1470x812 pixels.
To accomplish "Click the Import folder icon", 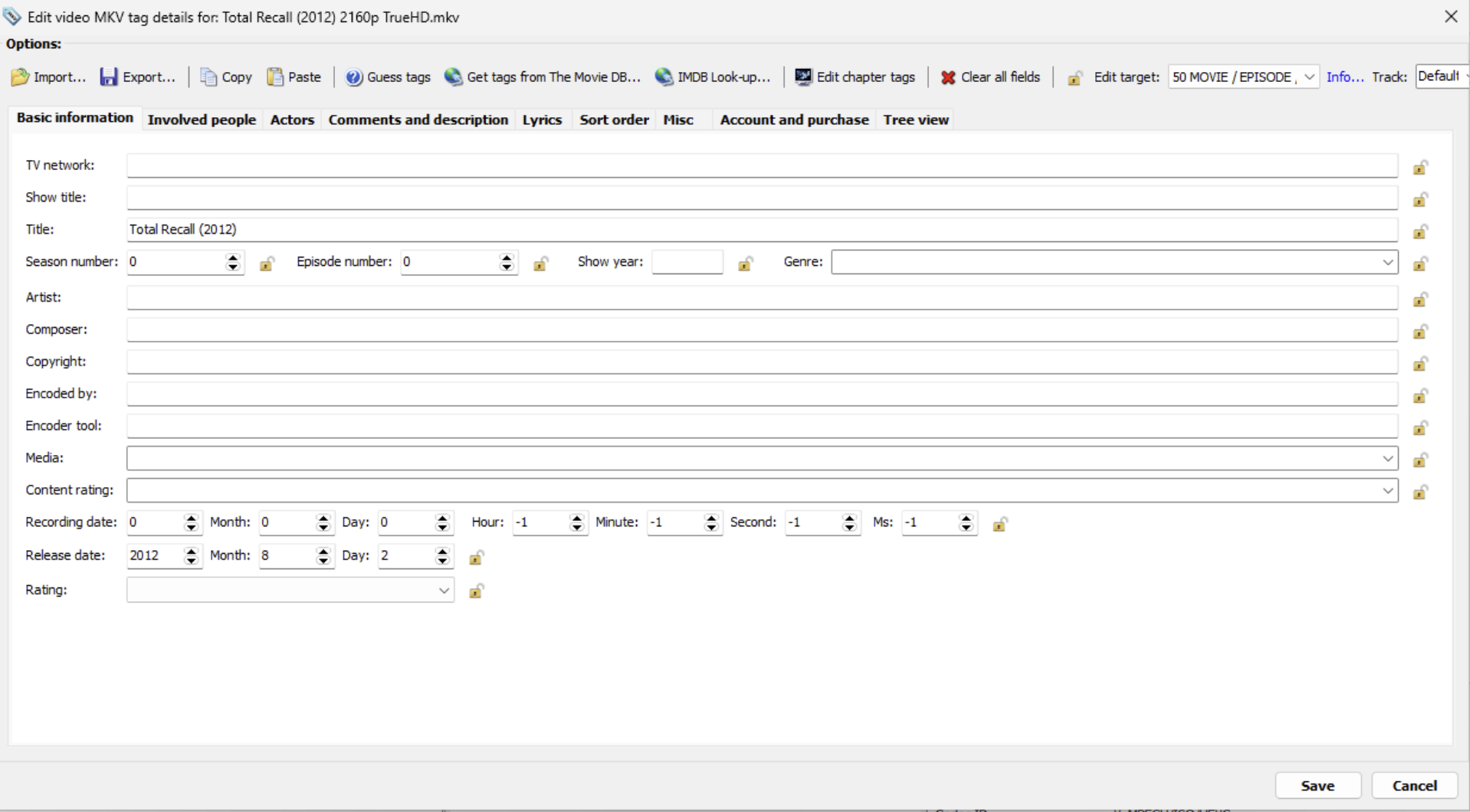I will pyautogui.click(x=20, y=77).
